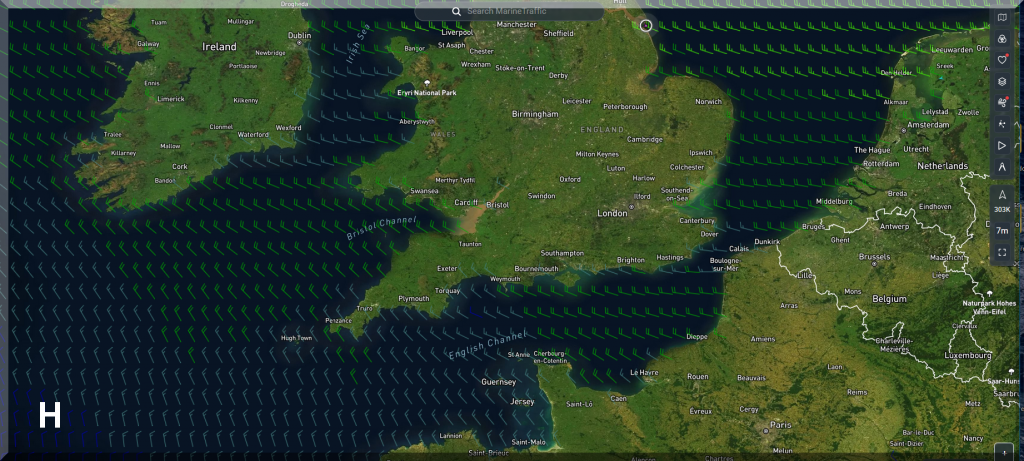This screenshot has height=461, width=1024.
Task: Open favorites heart icon
Action: click(x=1002, y=59)
